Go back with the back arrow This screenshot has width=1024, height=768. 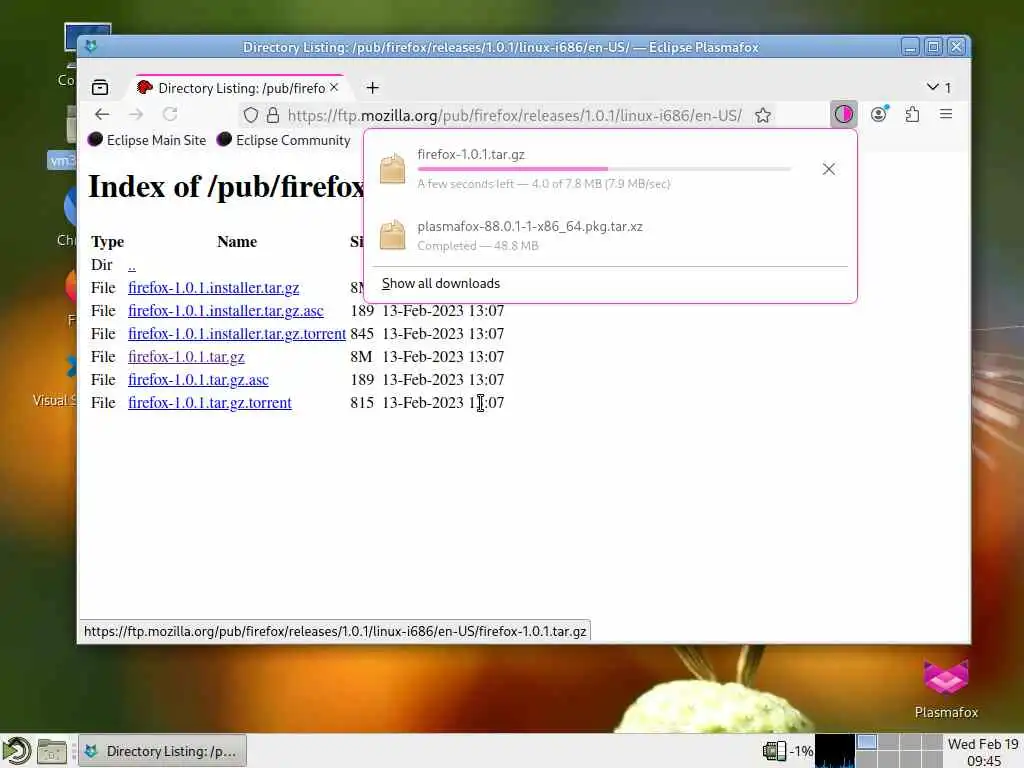tap(102, 115)
